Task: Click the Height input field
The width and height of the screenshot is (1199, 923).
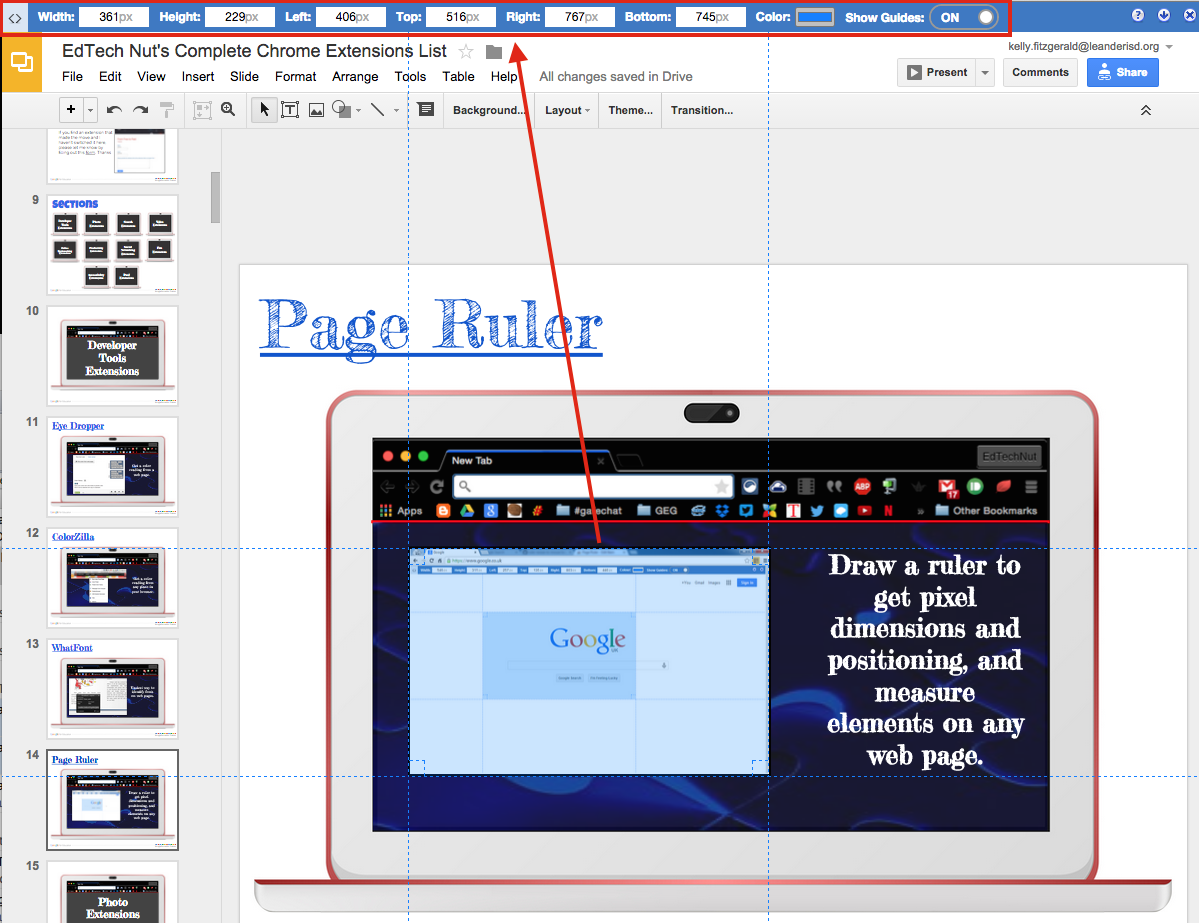Action: 241,17
